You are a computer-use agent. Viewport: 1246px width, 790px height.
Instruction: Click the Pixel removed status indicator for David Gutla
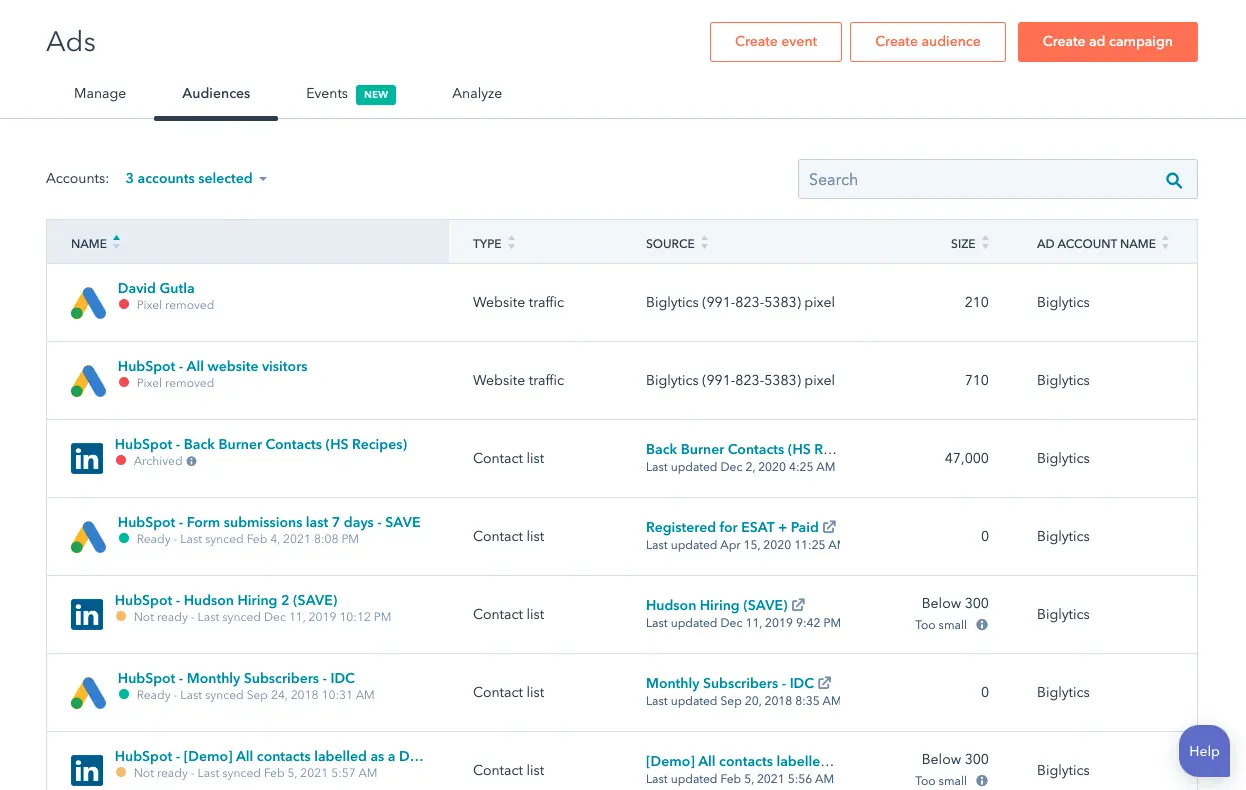tap(125, 305)
